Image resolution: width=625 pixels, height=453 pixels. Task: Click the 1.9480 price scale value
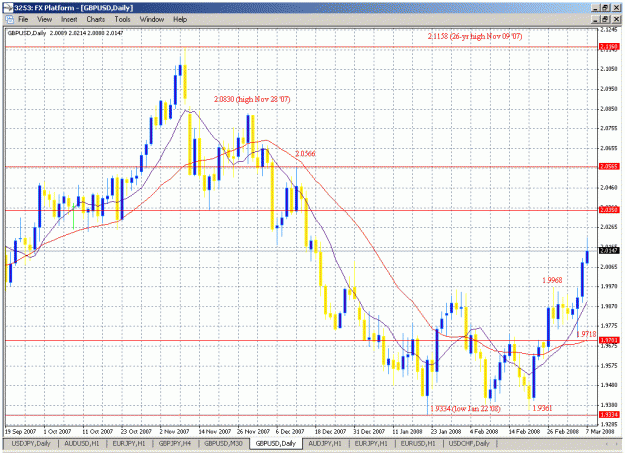[609, 385]
